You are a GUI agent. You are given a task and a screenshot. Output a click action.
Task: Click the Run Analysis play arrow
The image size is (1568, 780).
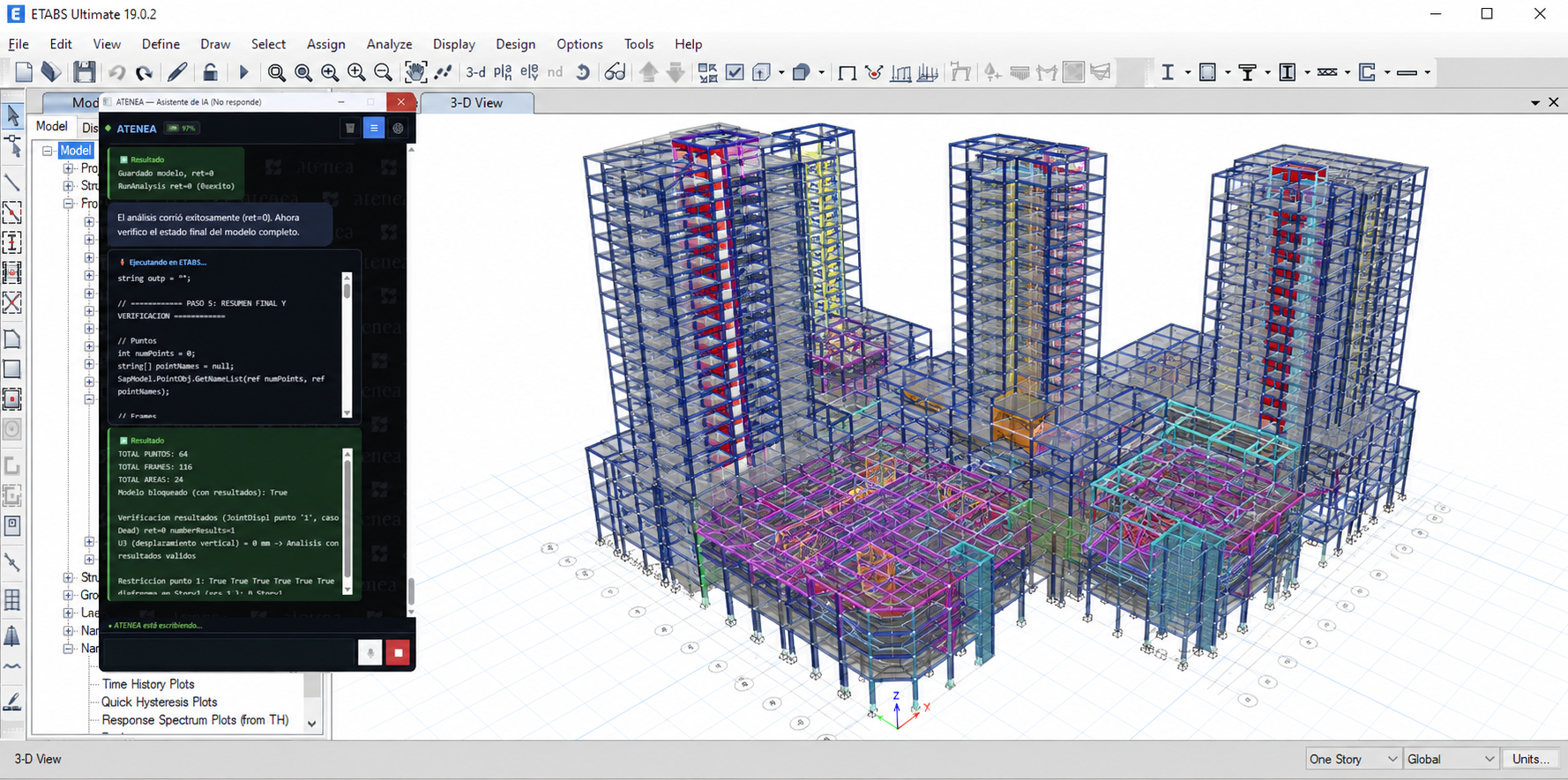coord(243,72)
